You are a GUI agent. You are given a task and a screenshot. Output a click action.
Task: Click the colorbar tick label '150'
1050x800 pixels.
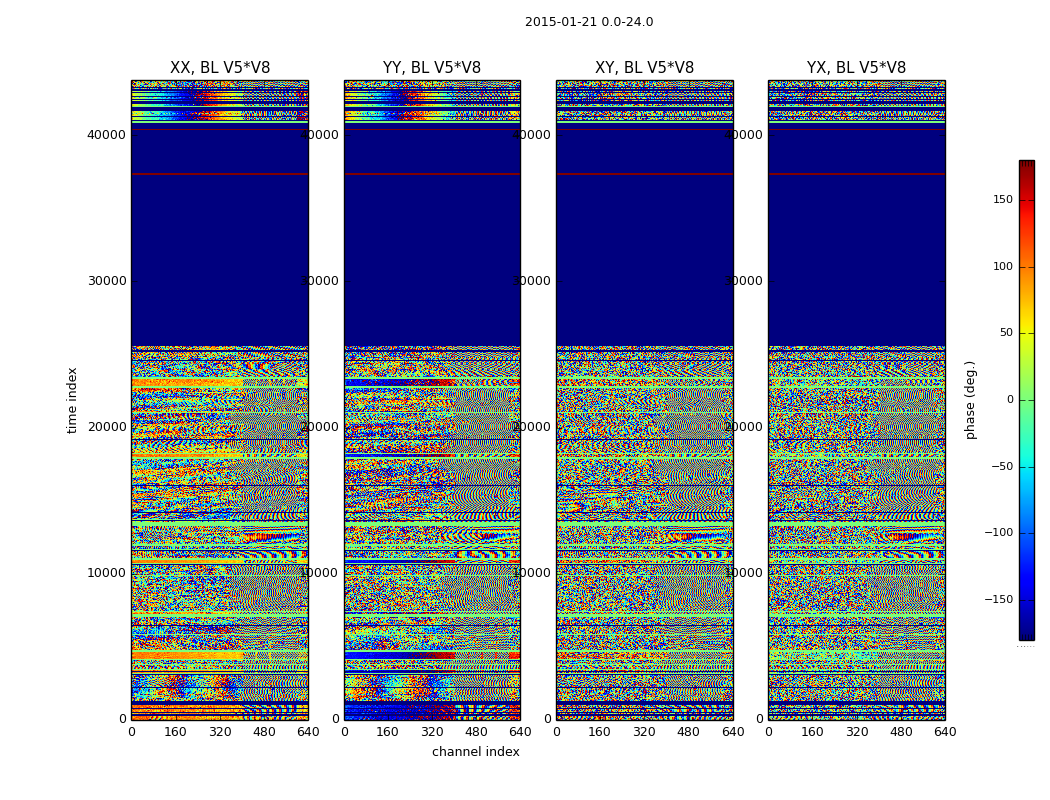[1002, 200]
